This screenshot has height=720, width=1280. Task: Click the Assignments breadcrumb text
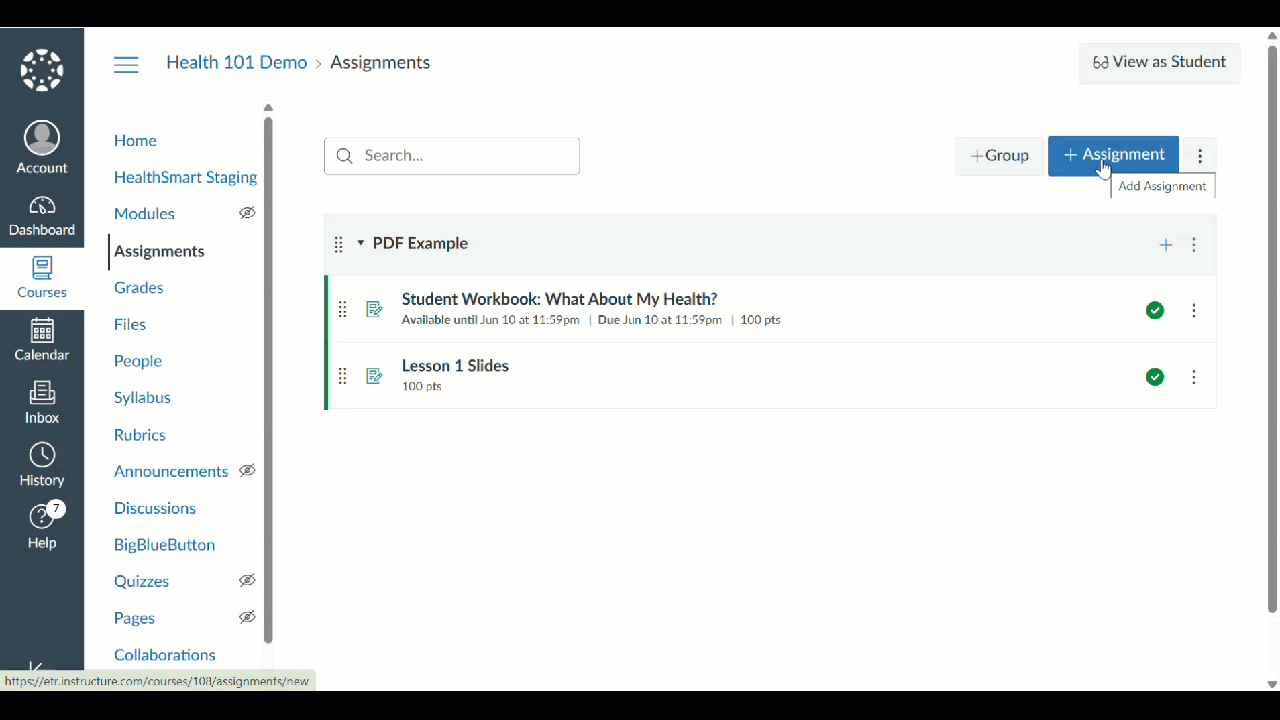pyautogui.click(x=380, y=62)
